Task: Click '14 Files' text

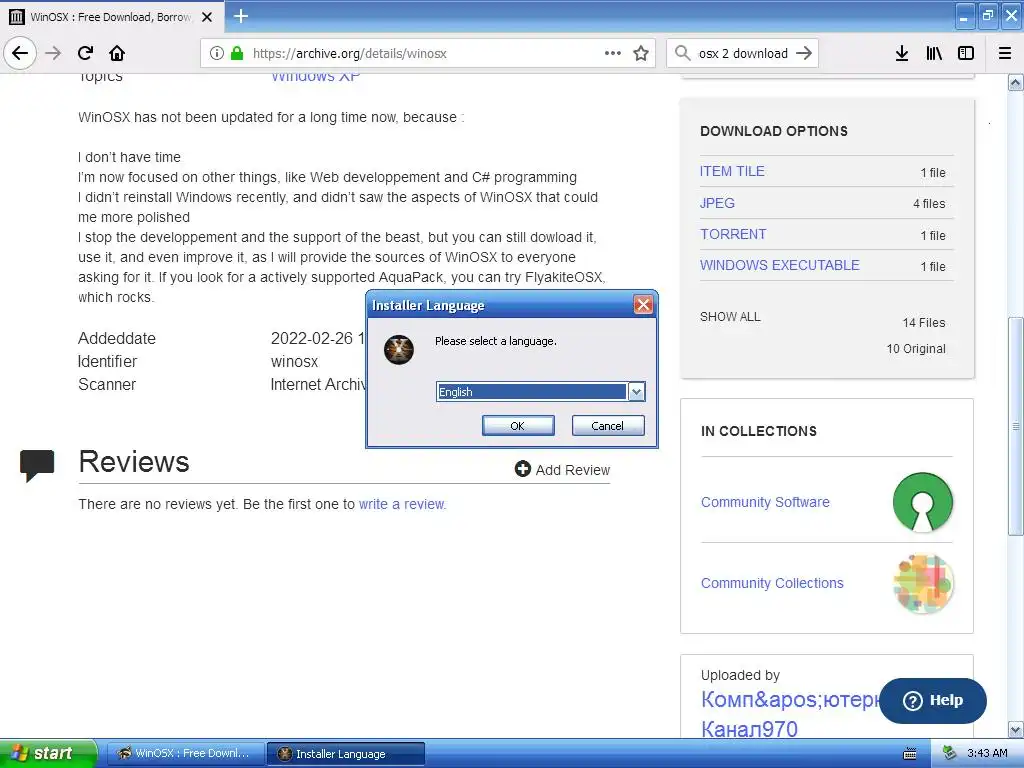Action: [x=923, y=323]
